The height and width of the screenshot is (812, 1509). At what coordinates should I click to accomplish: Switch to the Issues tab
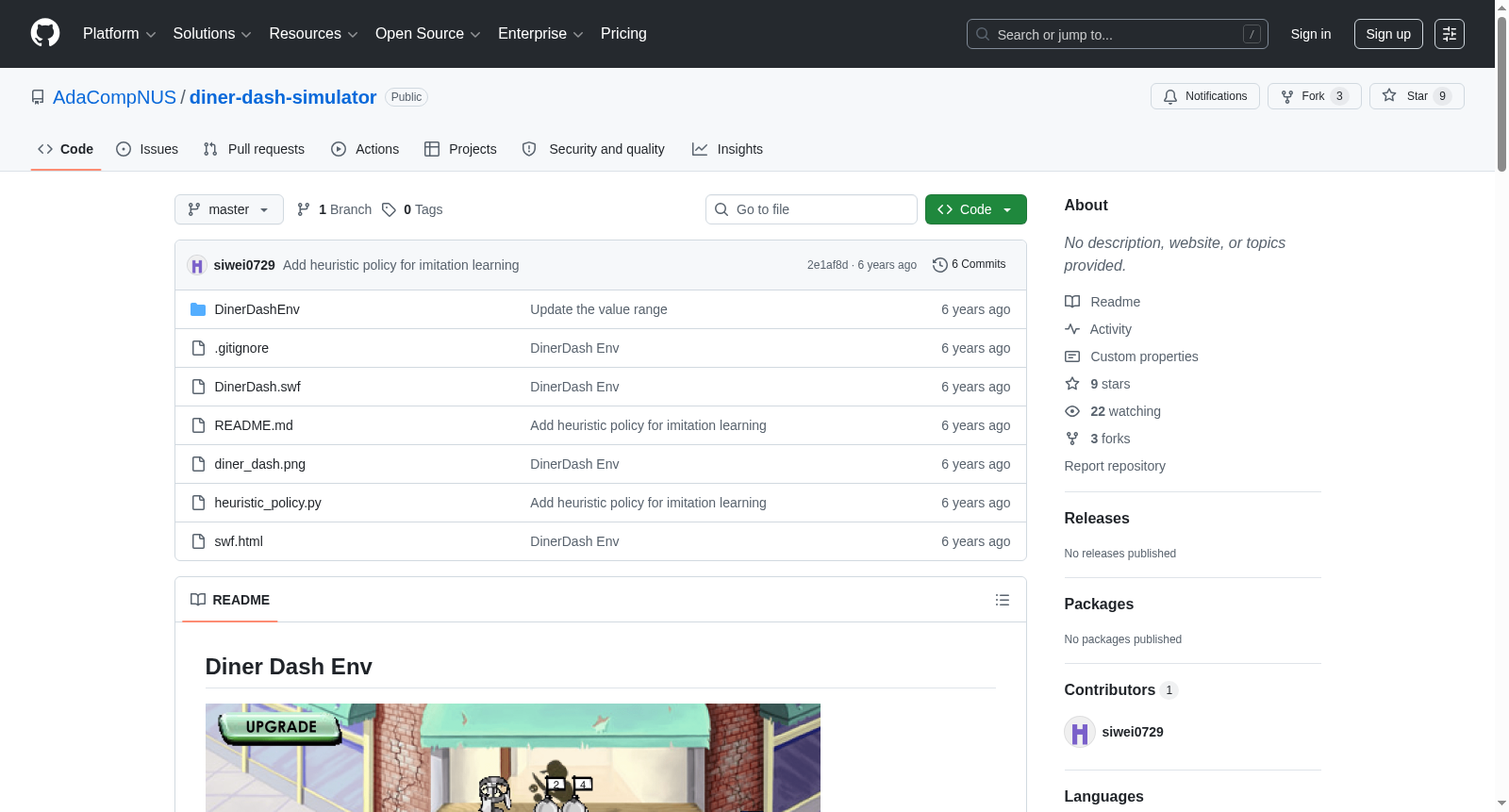[x=147, y=149]
